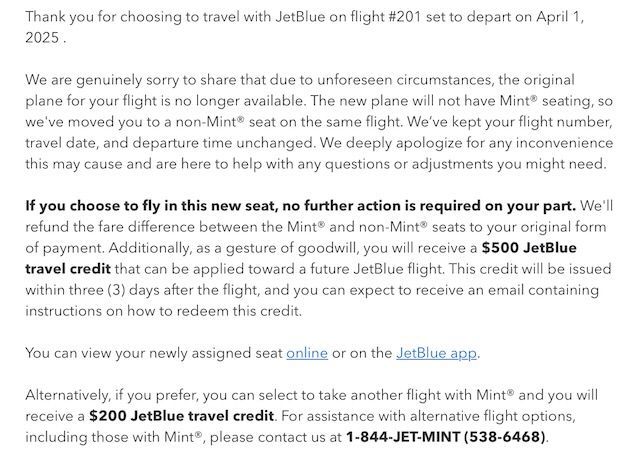The image size is (640, 466).
Task: Open the "online" seat viewing link
Action: (x=307, y=353)
